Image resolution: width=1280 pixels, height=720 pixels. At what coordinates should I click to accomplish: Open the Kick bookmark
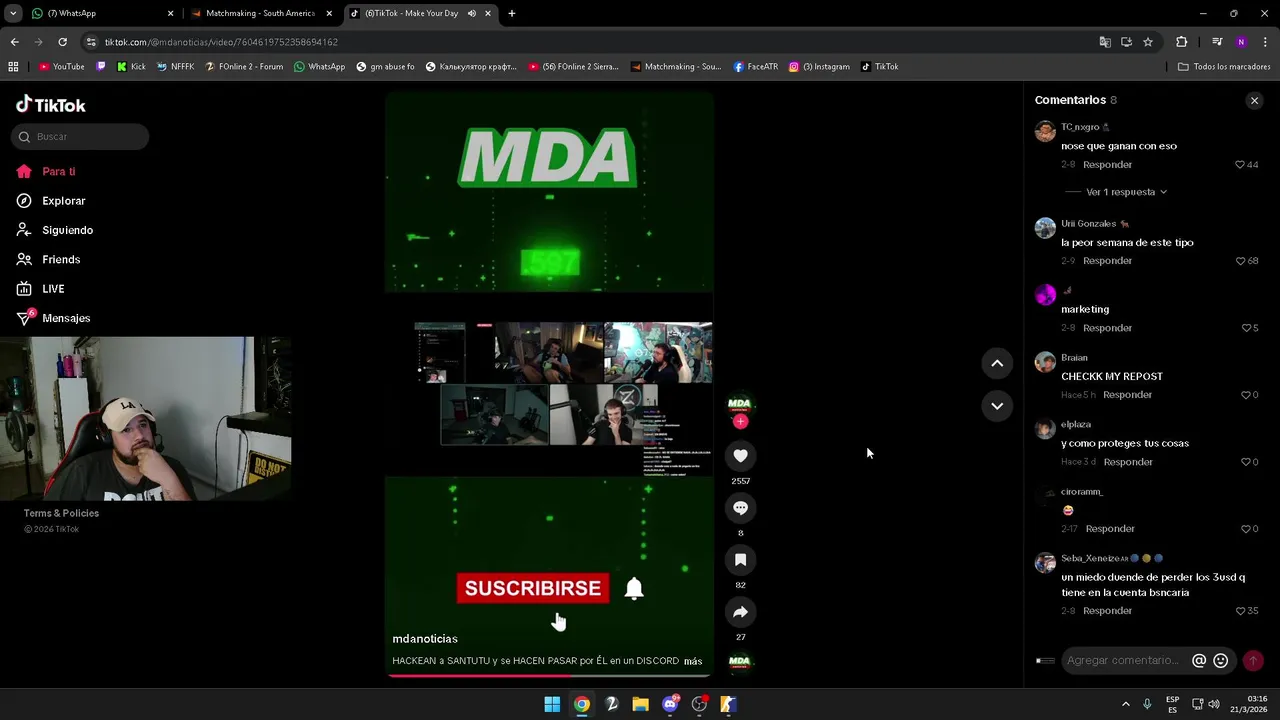[x=131, y=67]
